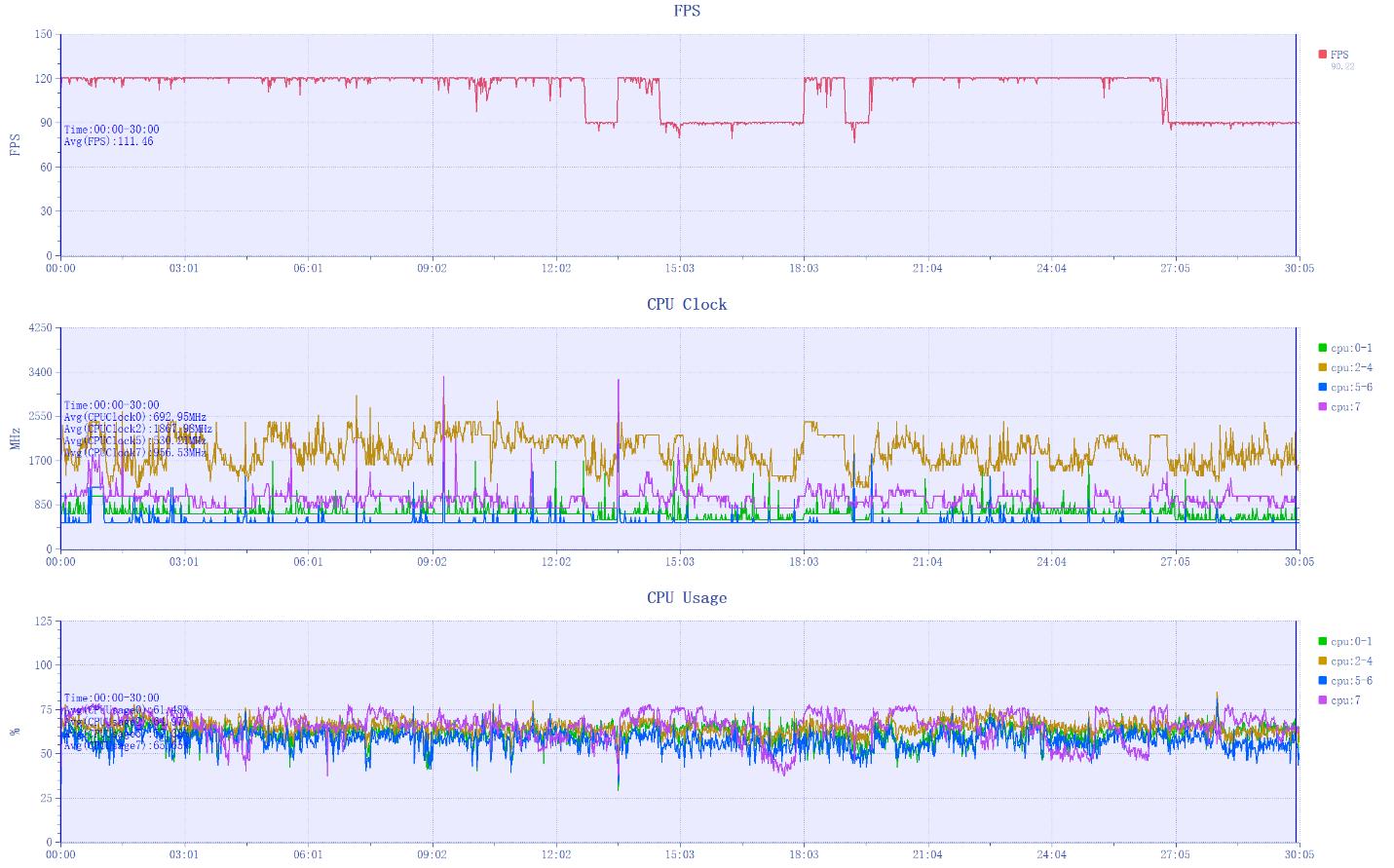Click 24:04 time label under CPU Usage chart

1051,854
